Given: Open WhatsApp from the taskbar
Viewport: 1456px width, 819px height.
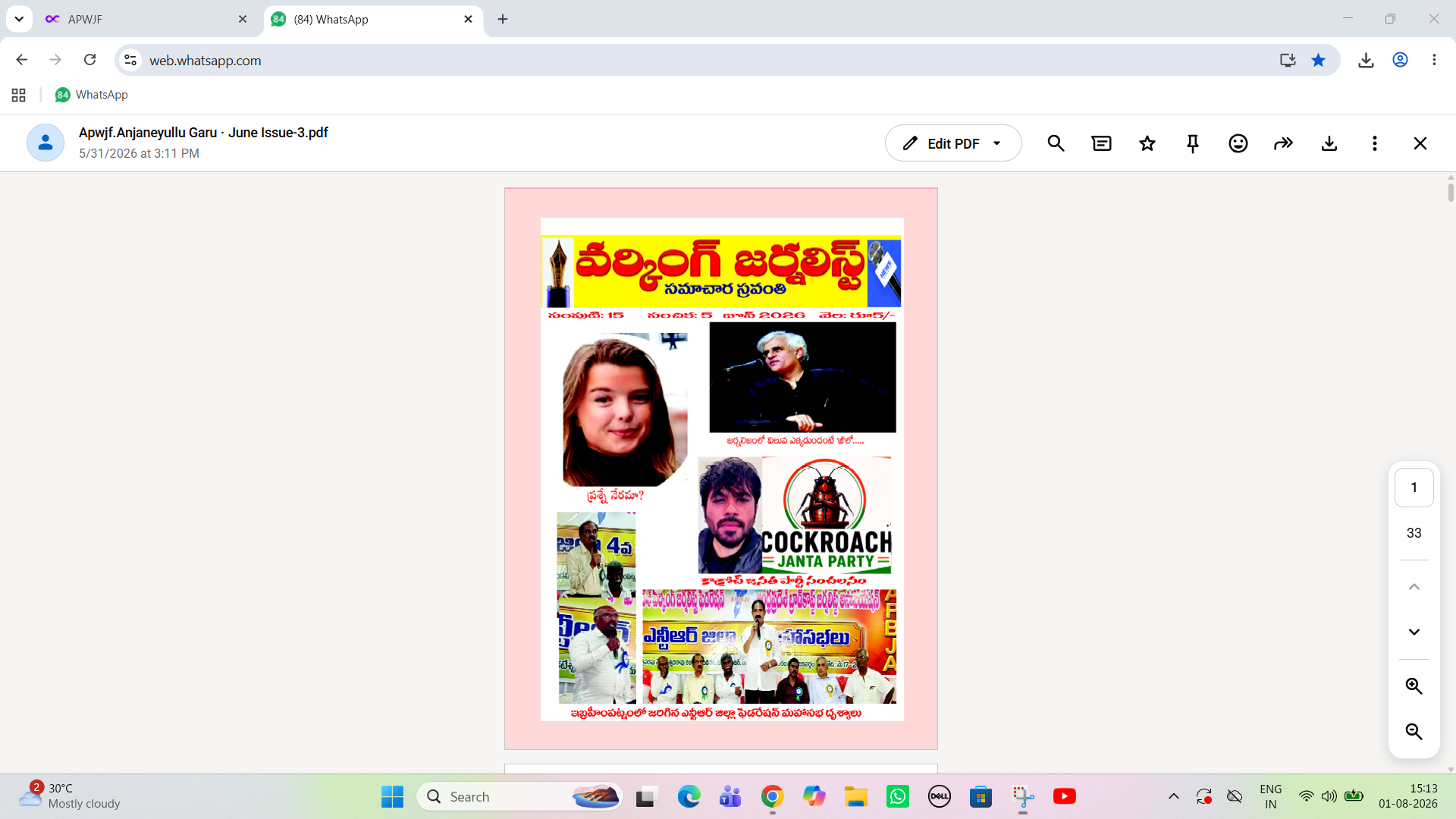Looking at the screenshot, I should pyautogui.click(x=897, y=796).
